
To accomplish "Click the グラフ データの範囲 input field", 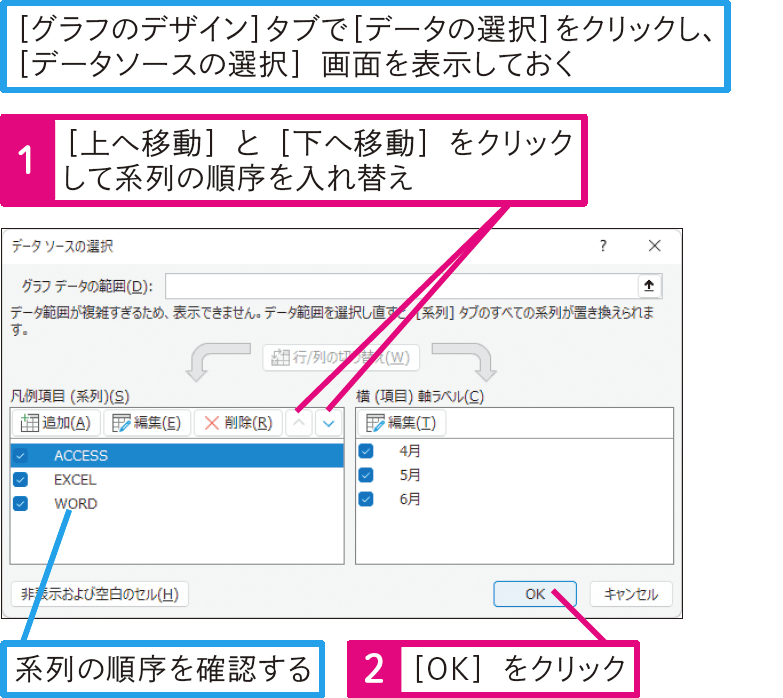I will 400,286.
